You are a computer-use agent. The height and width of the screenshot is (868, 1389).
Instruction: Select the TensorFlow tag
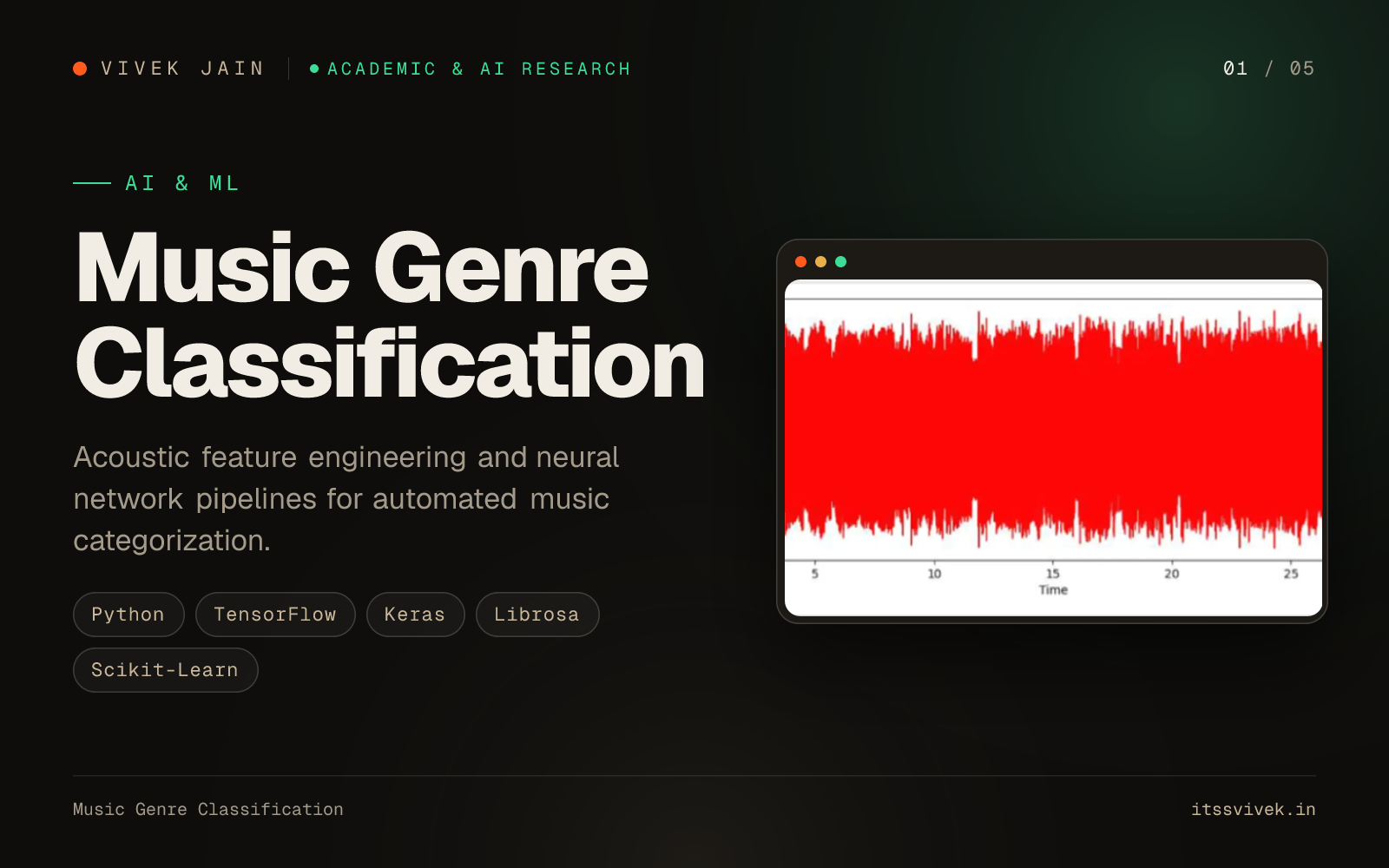point(275,615)
